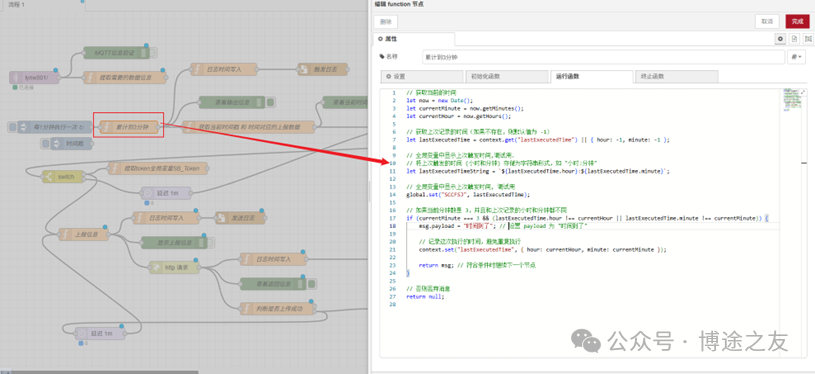815x374 pixels.
Task: Select the 提取token全局变量SB_Token function node
Action: [158, 168]
